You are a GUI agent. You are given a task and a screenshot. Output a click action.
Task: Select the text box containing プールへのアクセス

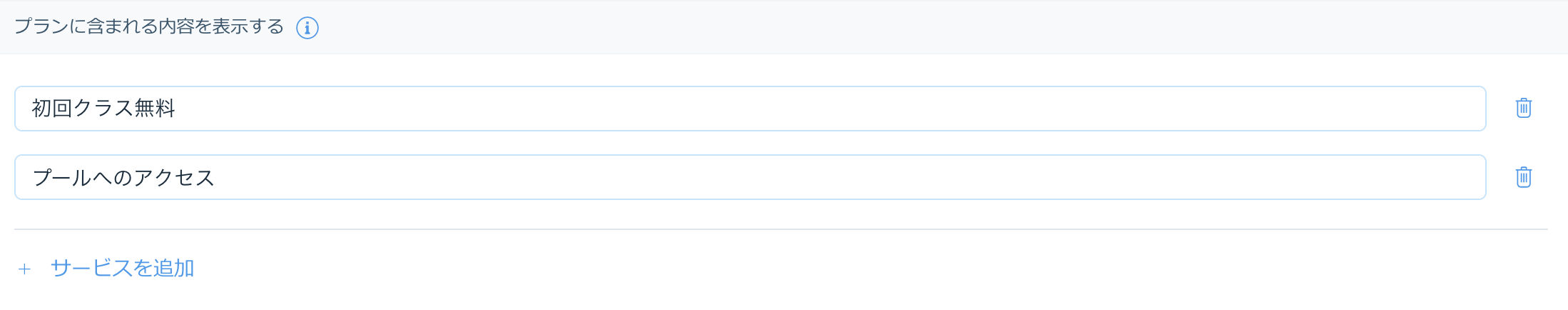point(749,177)
